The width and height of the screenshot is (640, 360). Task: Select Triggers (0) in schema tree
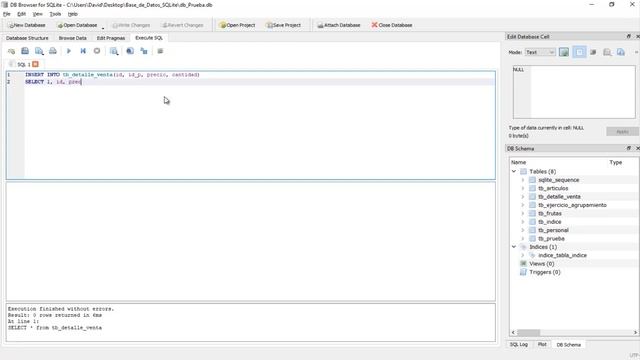544,272
